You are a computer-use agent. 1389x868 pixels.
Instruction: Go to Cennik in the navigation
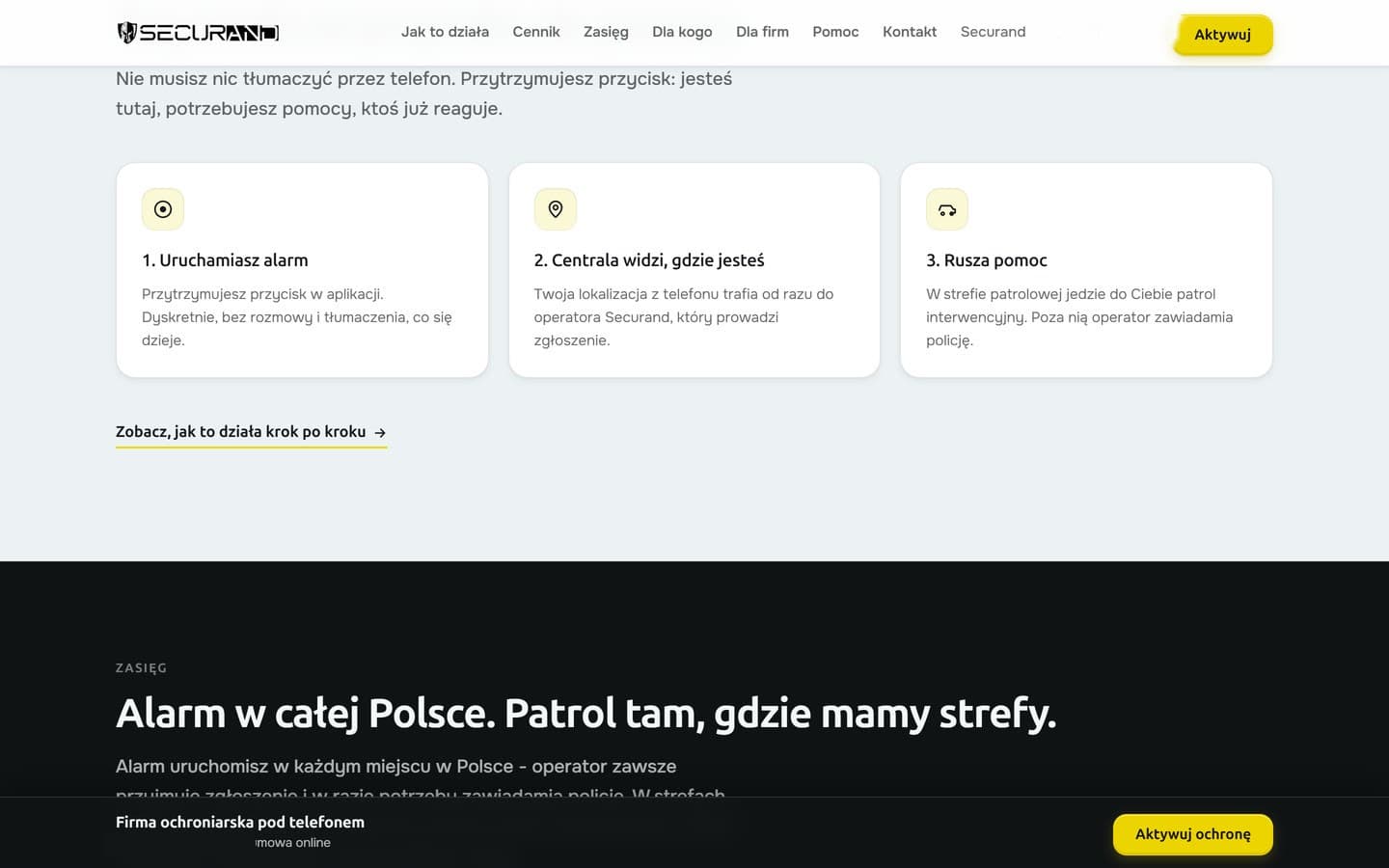point(536,32)
